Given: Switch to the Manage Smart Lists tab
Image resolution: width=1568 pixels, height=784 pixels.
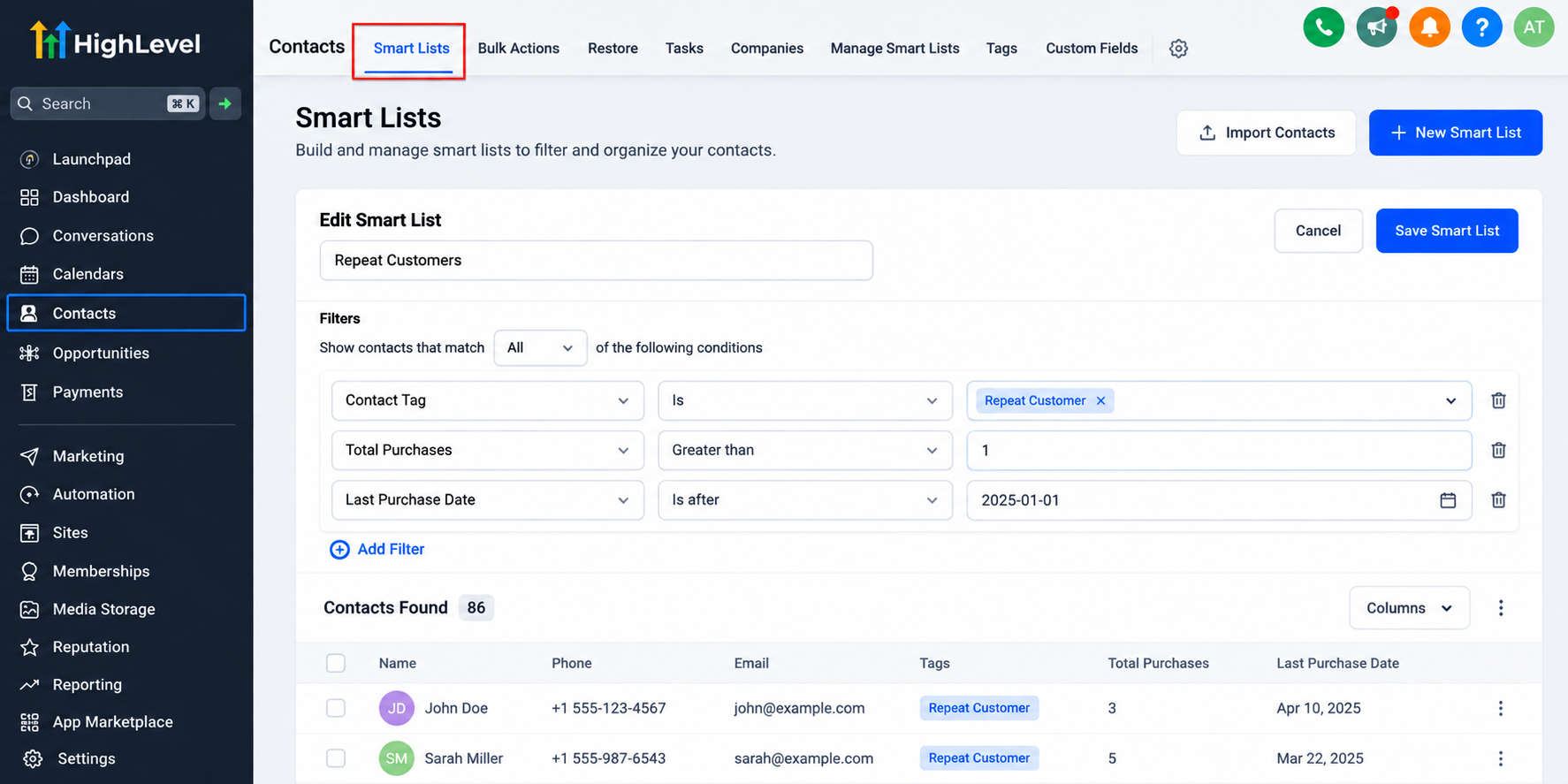Looking at the screenshot, I should [x=894, y=49].
